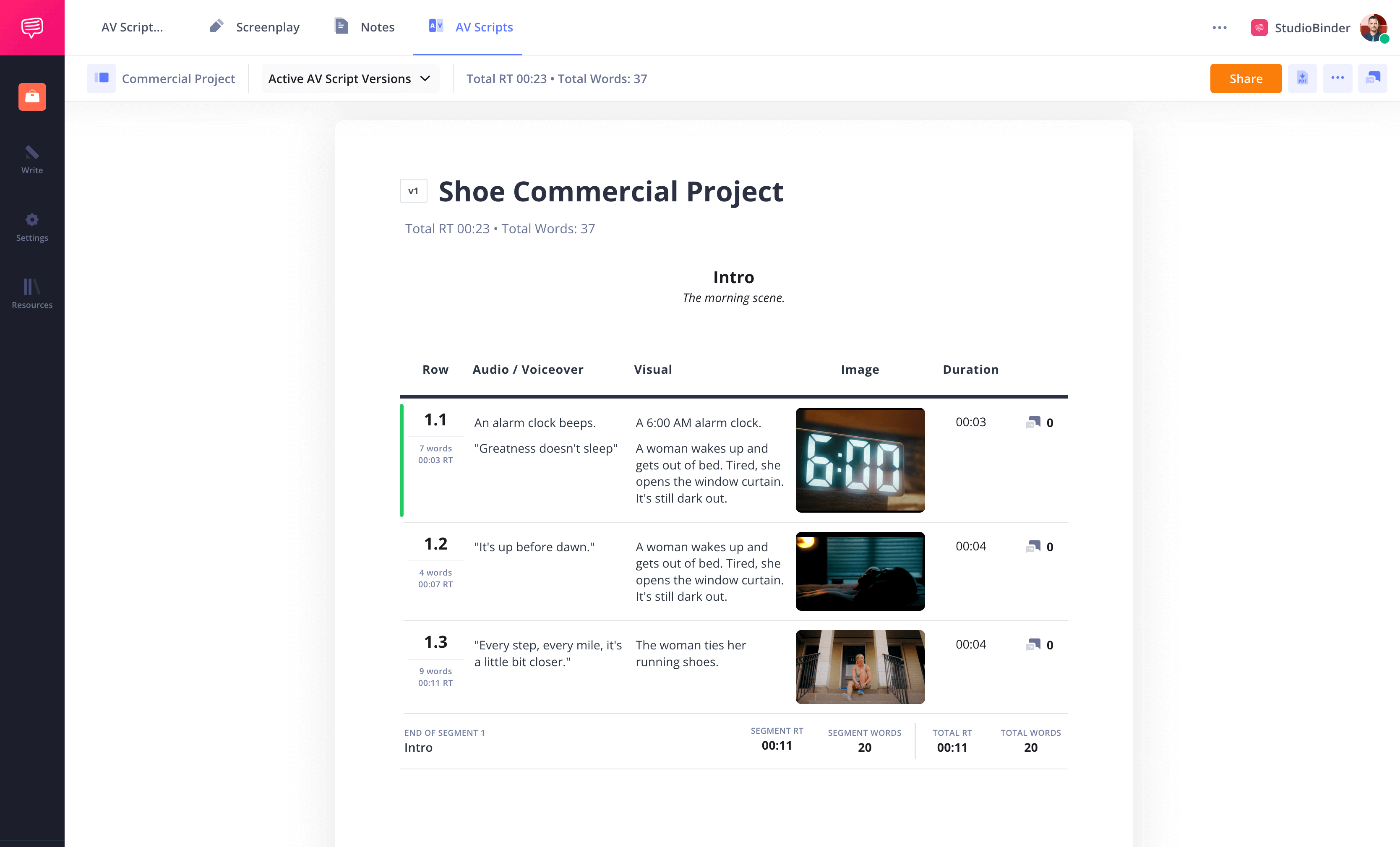The height and width of the screenshot is (847, 1400).
Task: Open comments for row 1.3
Action: [x=1032, y=644]
